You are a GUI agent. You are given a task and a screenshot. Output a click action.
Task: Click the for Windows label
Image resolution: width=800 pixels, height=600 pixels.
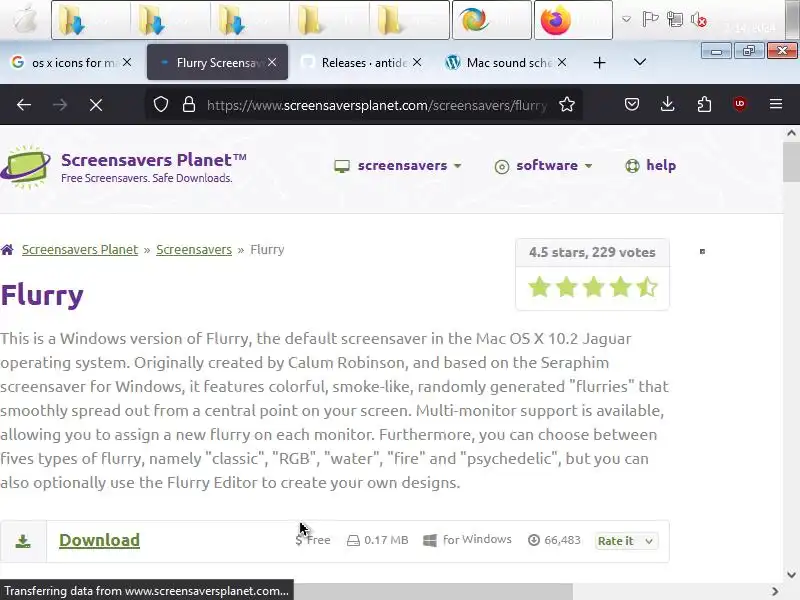(x=477, y=539)
